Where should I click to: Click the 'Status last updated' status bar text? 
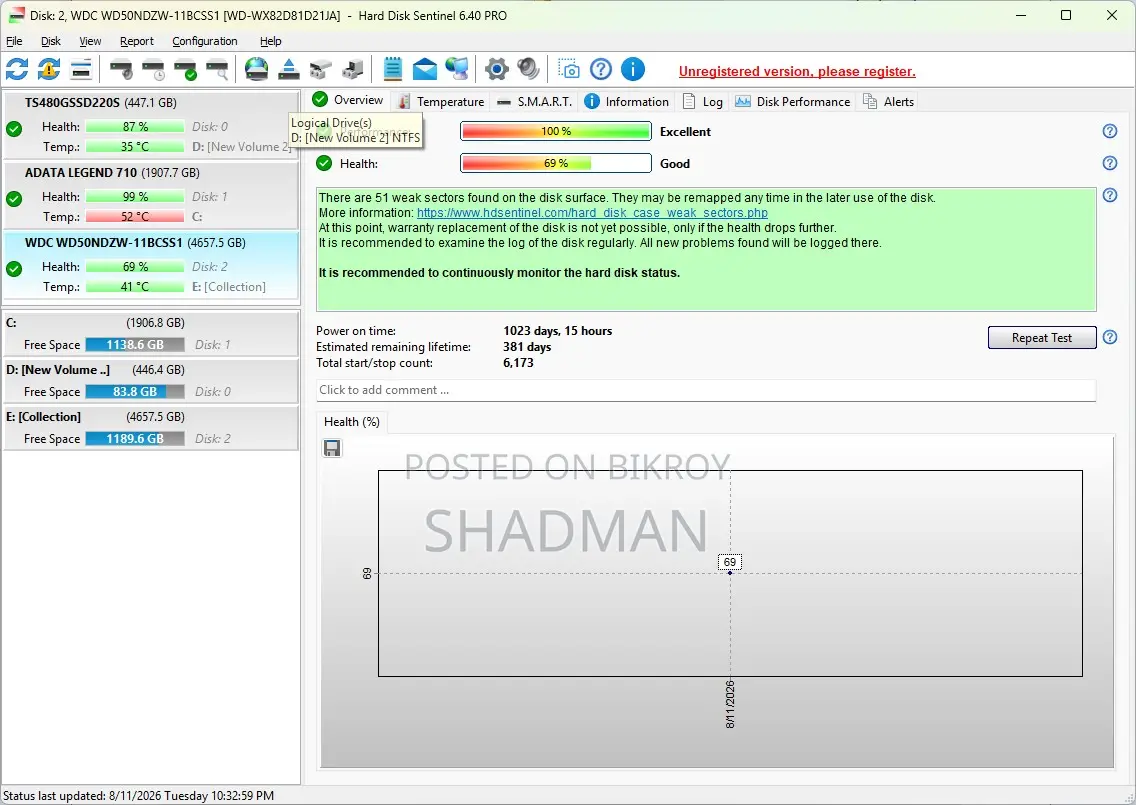click(138, 796)
